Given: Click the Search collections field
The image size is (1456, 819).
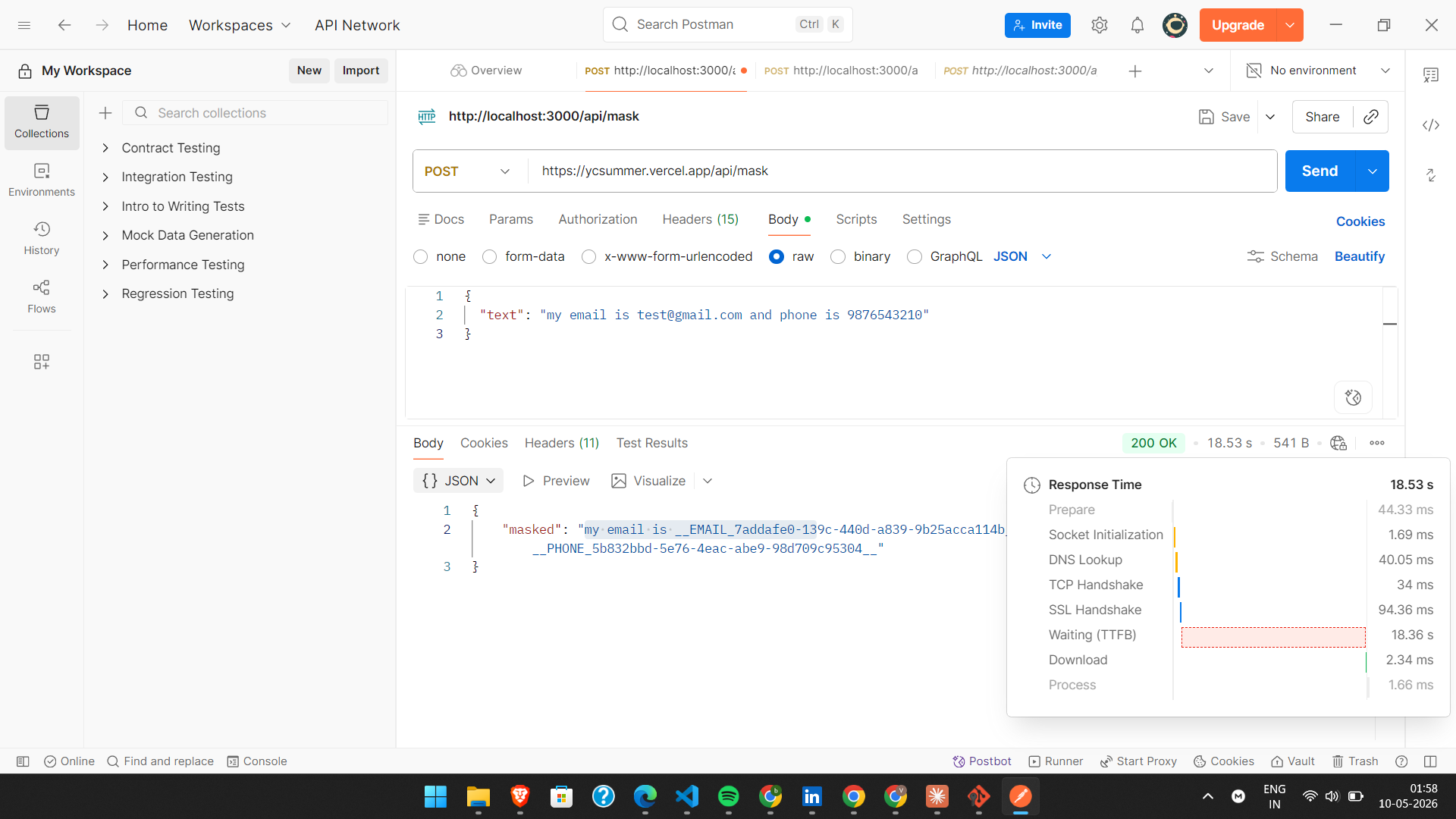Looking at the screenshot, I should 256,113.
